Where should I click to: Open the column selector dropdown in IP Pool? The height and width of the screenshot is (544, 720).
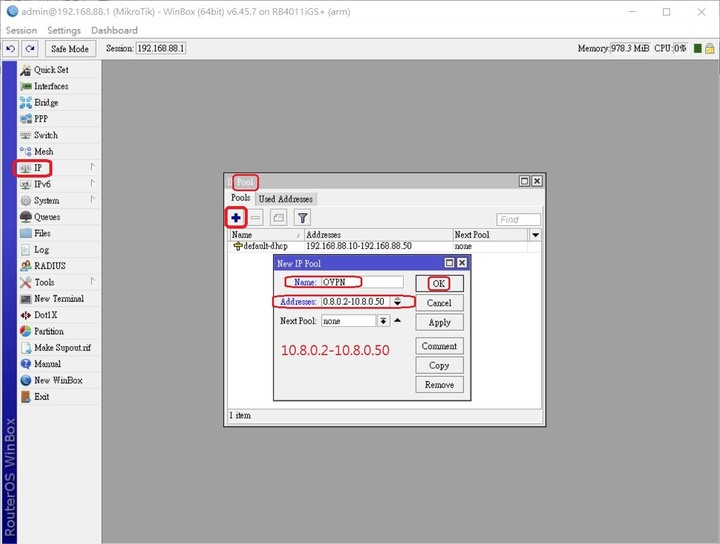click(535, 235)
